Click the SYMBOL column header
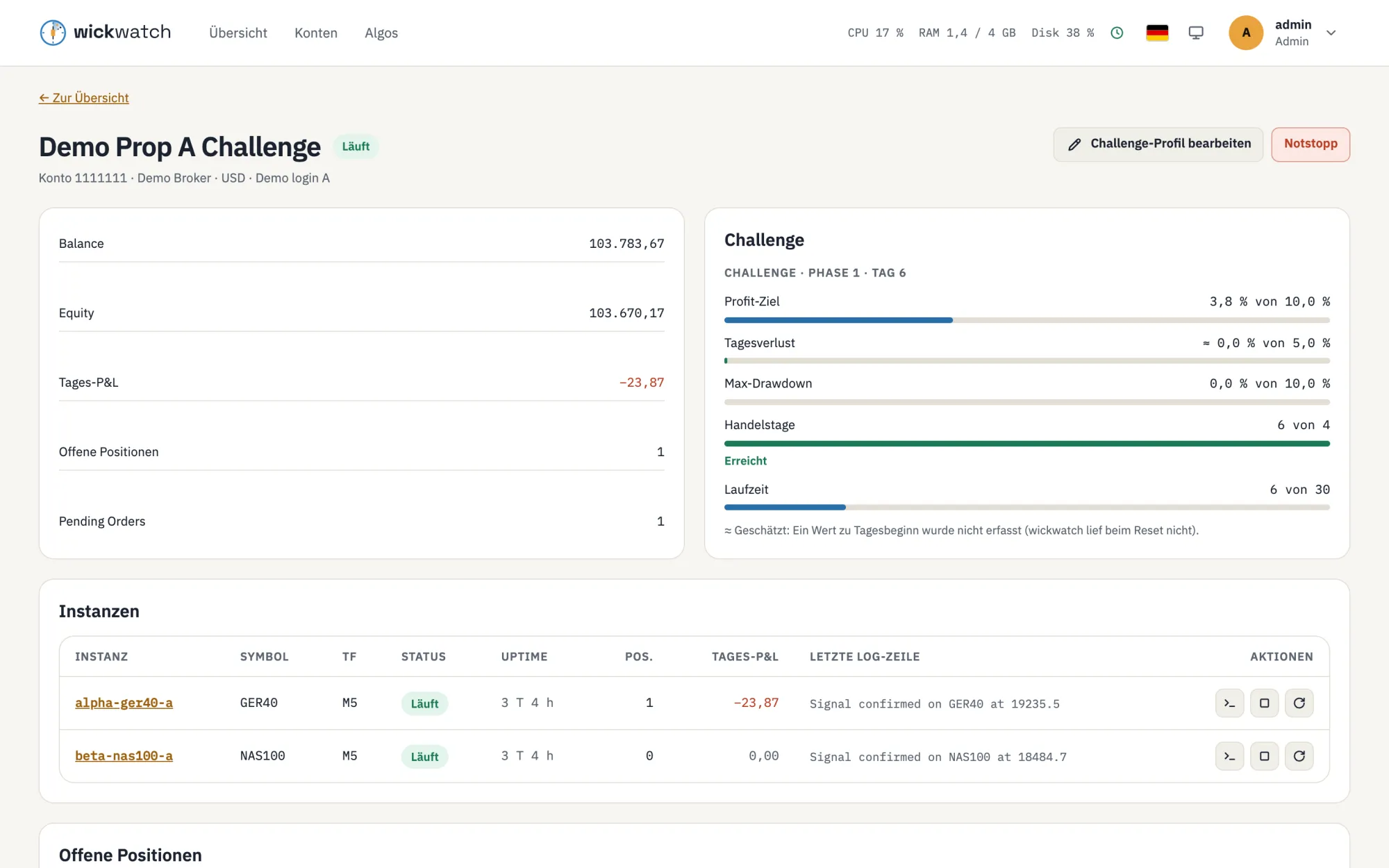 point(264,657)
